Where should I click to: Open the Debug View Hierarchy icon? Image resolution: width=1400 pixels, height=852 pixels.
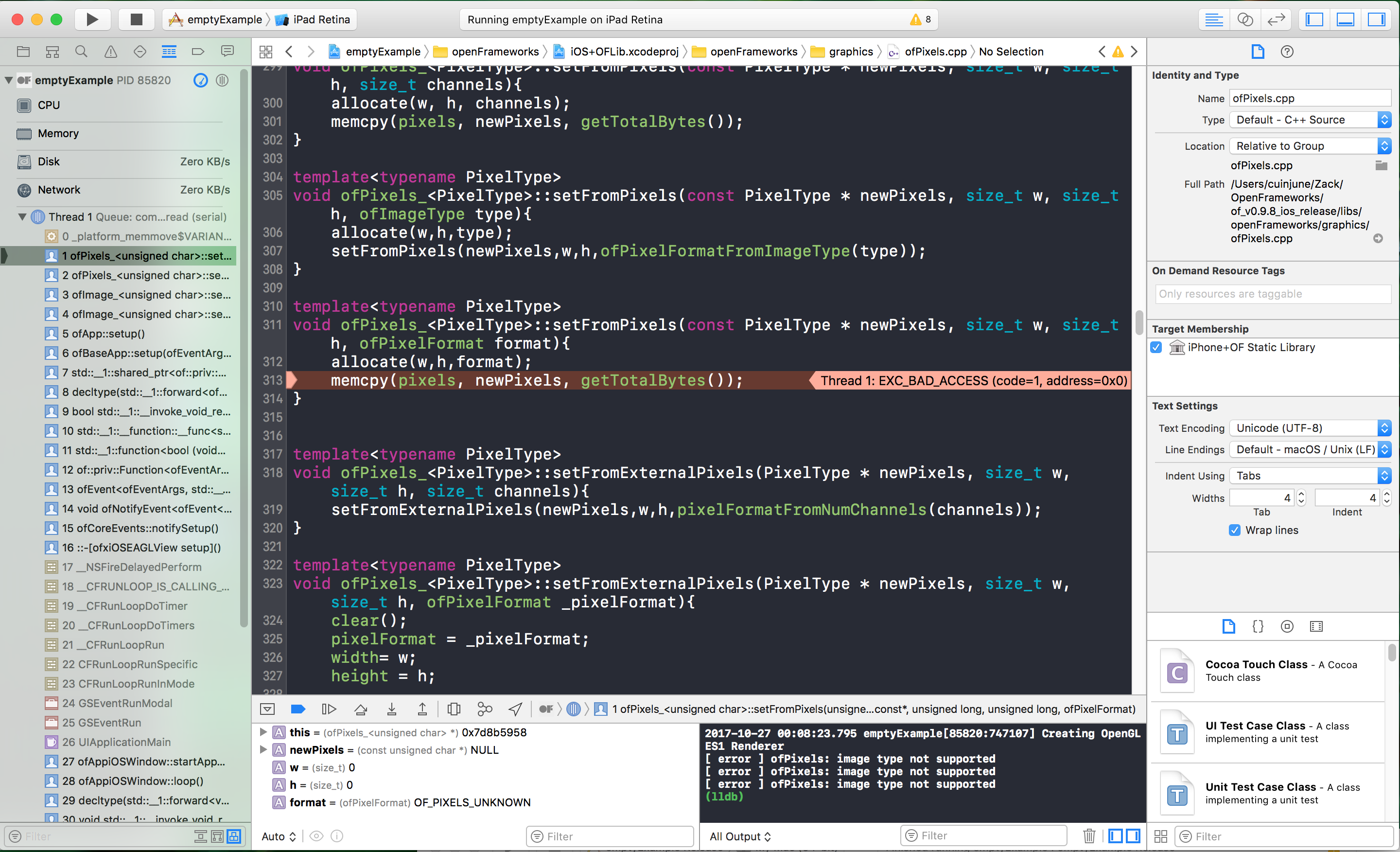pos(454,709)
